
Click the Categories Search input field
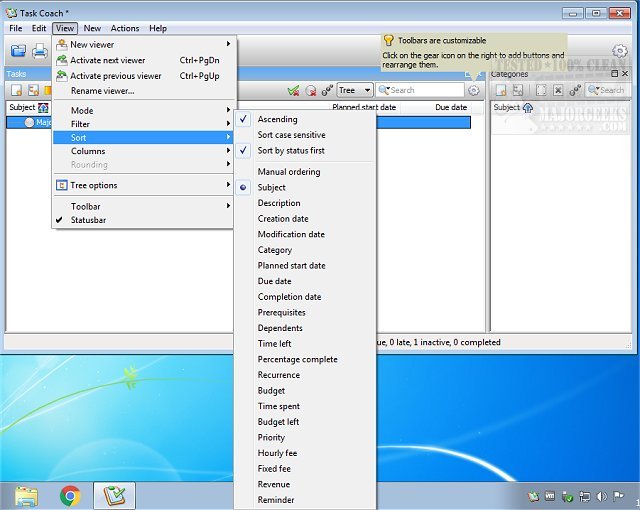coord(607,90)
